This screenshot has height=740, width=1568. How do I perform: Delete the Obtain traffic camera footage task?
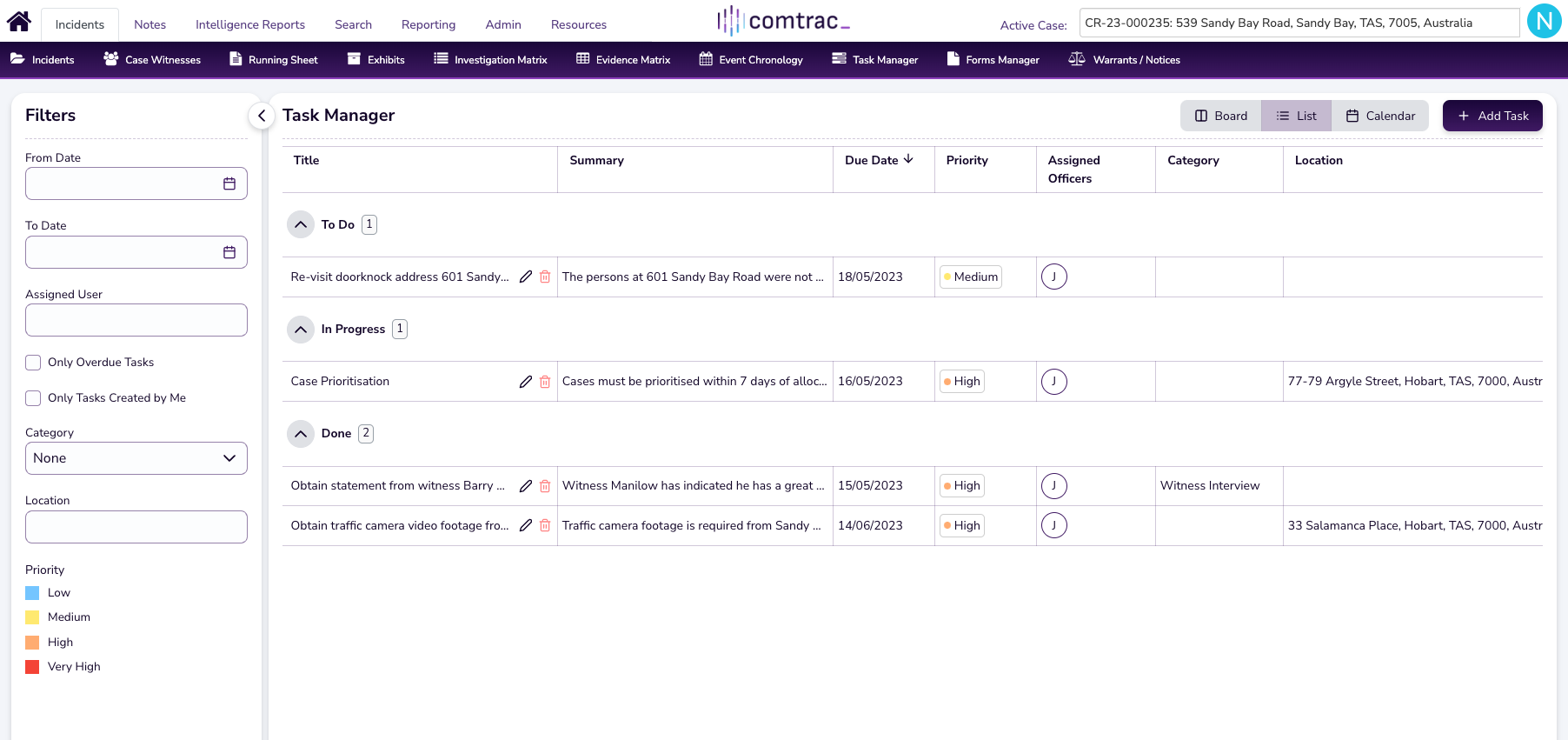click(x=545, y=526)
